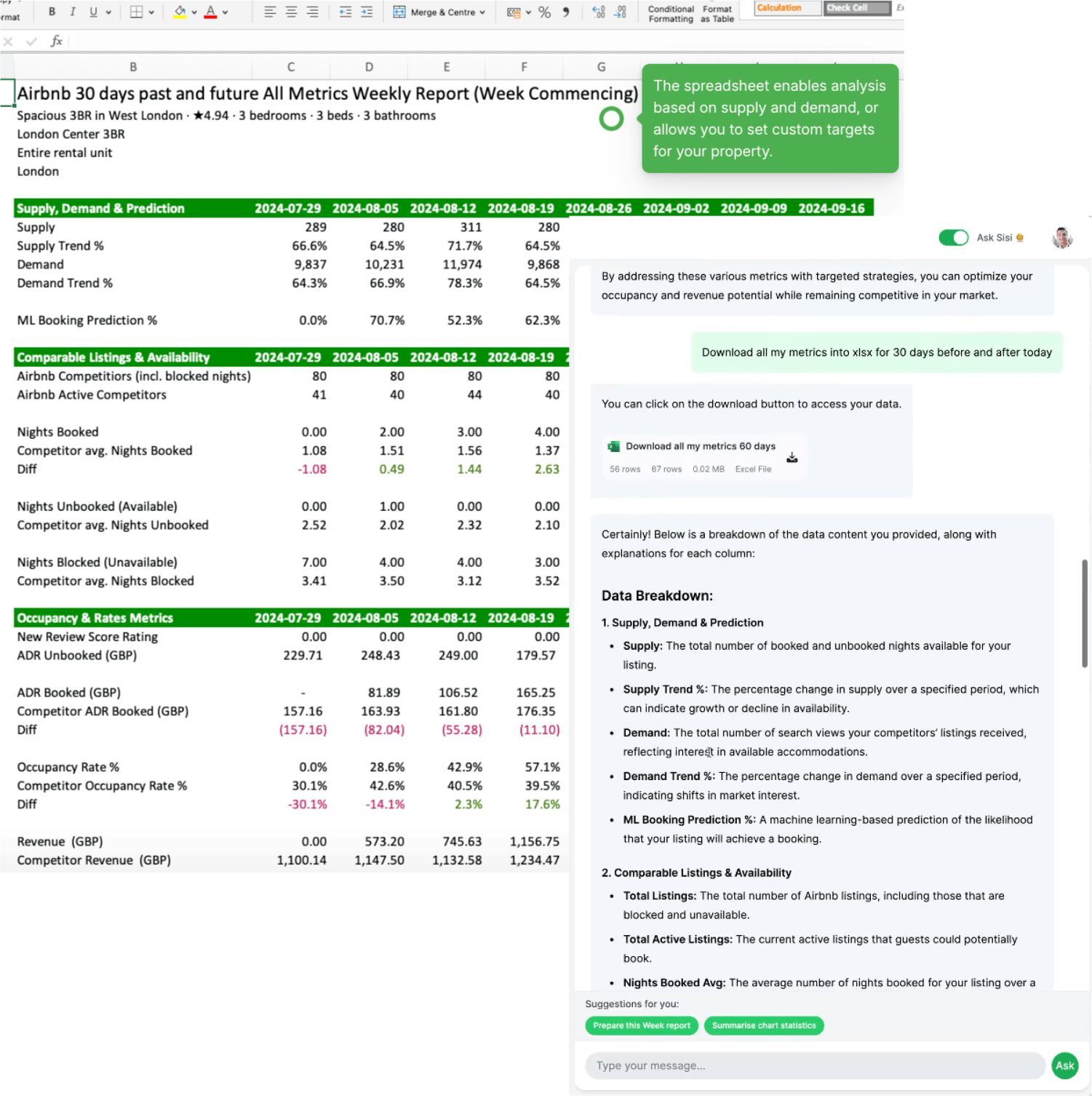1092x1096 pixels.
Task: Select column E header
Action: click(x=447, y=67)
